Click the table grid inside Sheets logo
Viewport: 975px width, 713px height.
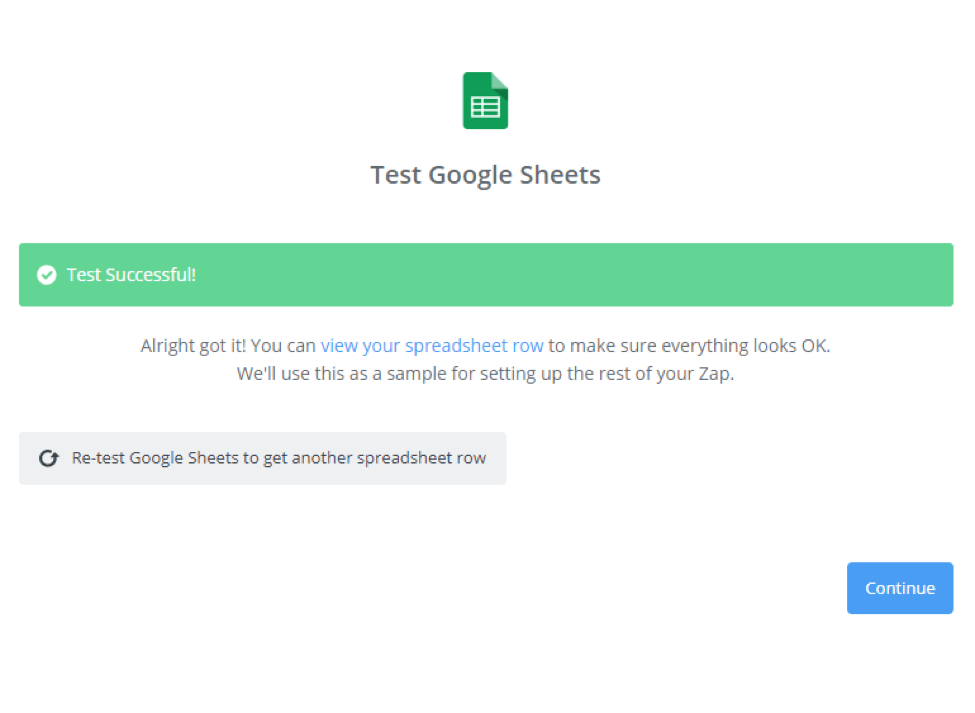pos(485,108)
